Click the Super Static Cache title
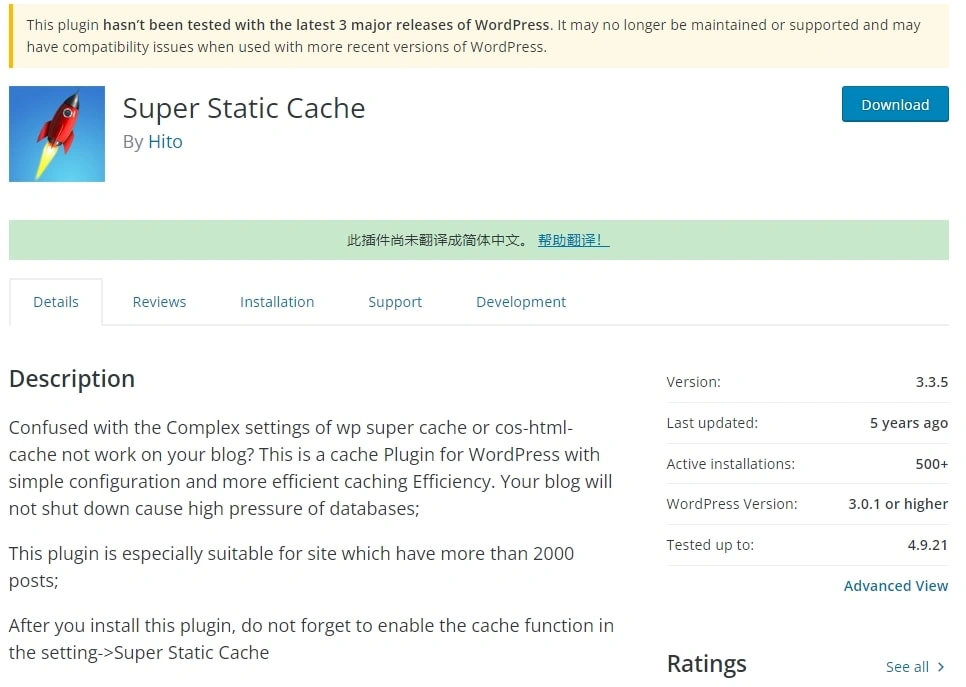966x687 pixels. pyautogui.click(x=244, y=108)
